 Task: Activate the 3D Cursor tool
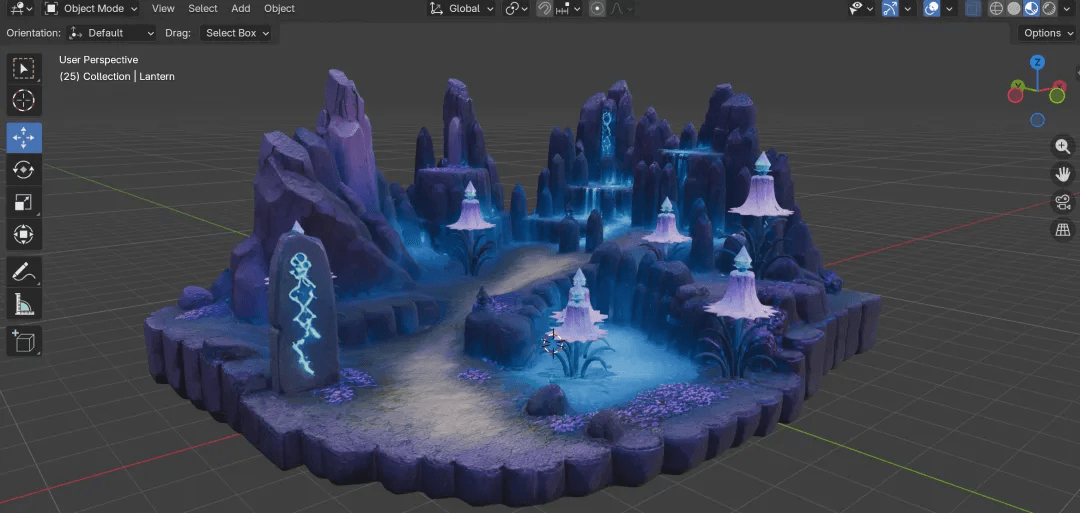tap(24, 101)
